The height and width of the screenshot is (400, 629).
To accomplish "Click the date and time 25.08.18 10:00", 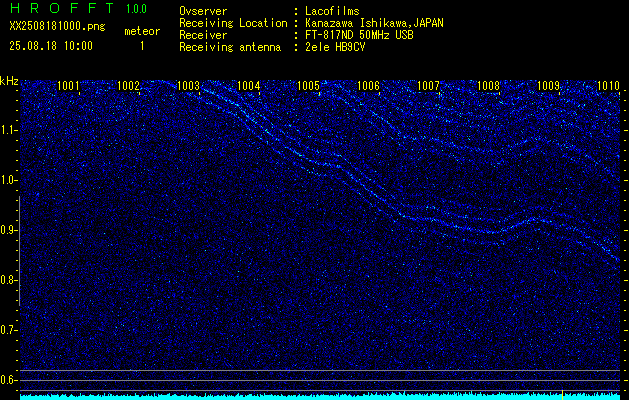I will tap(51, 46).
